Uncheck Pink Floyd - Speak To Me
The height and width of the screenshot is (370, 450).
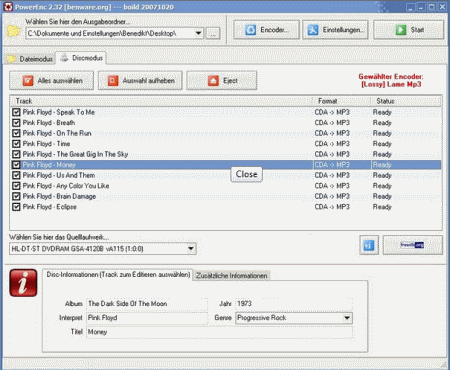click(x=16, y=112)
